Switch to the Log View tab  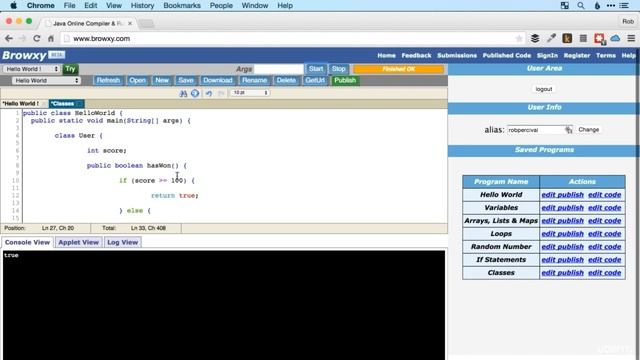122,242
